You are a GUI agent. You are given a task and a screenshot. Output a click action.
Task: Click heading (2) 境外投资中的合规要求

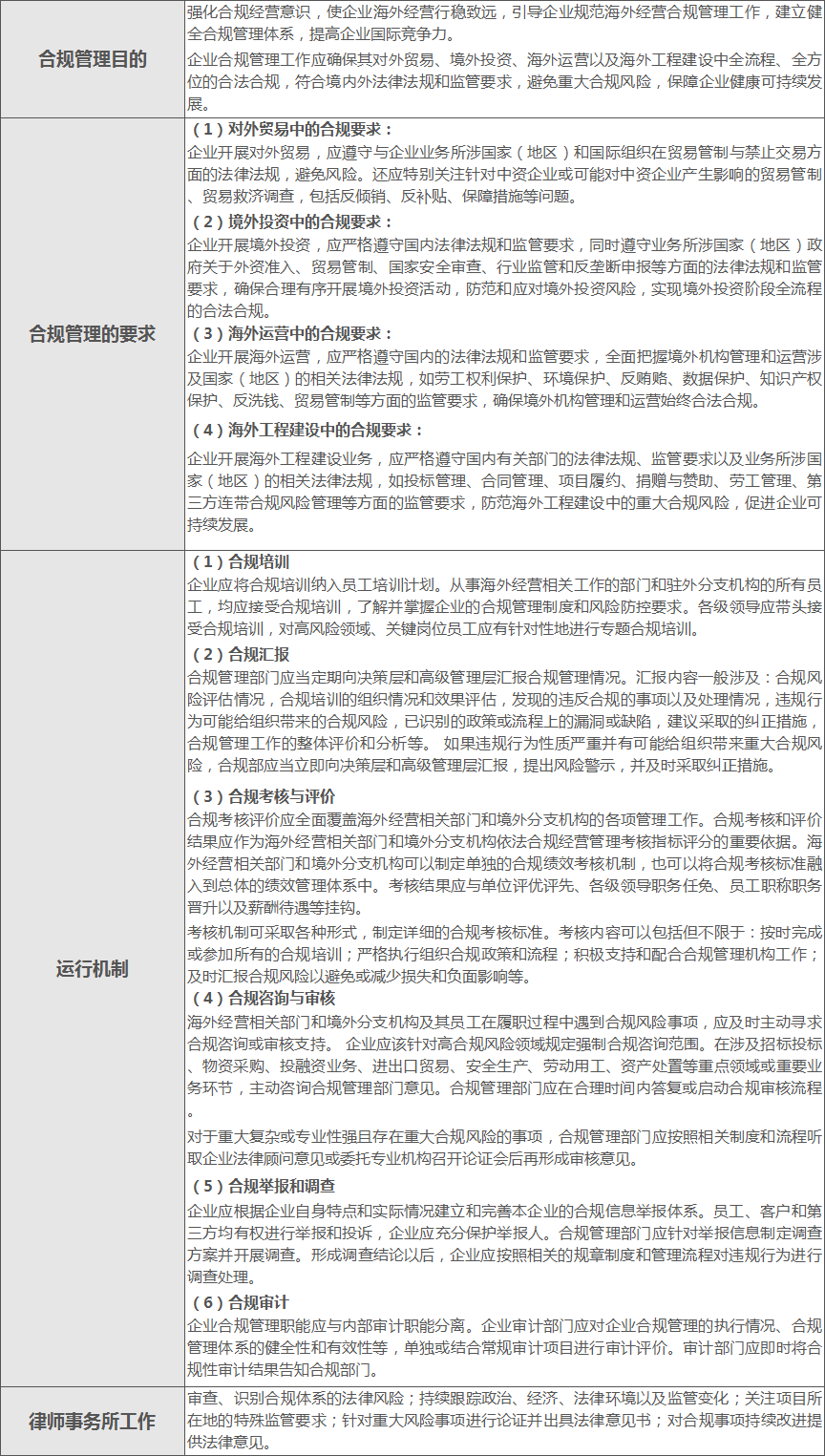[292, 222]
